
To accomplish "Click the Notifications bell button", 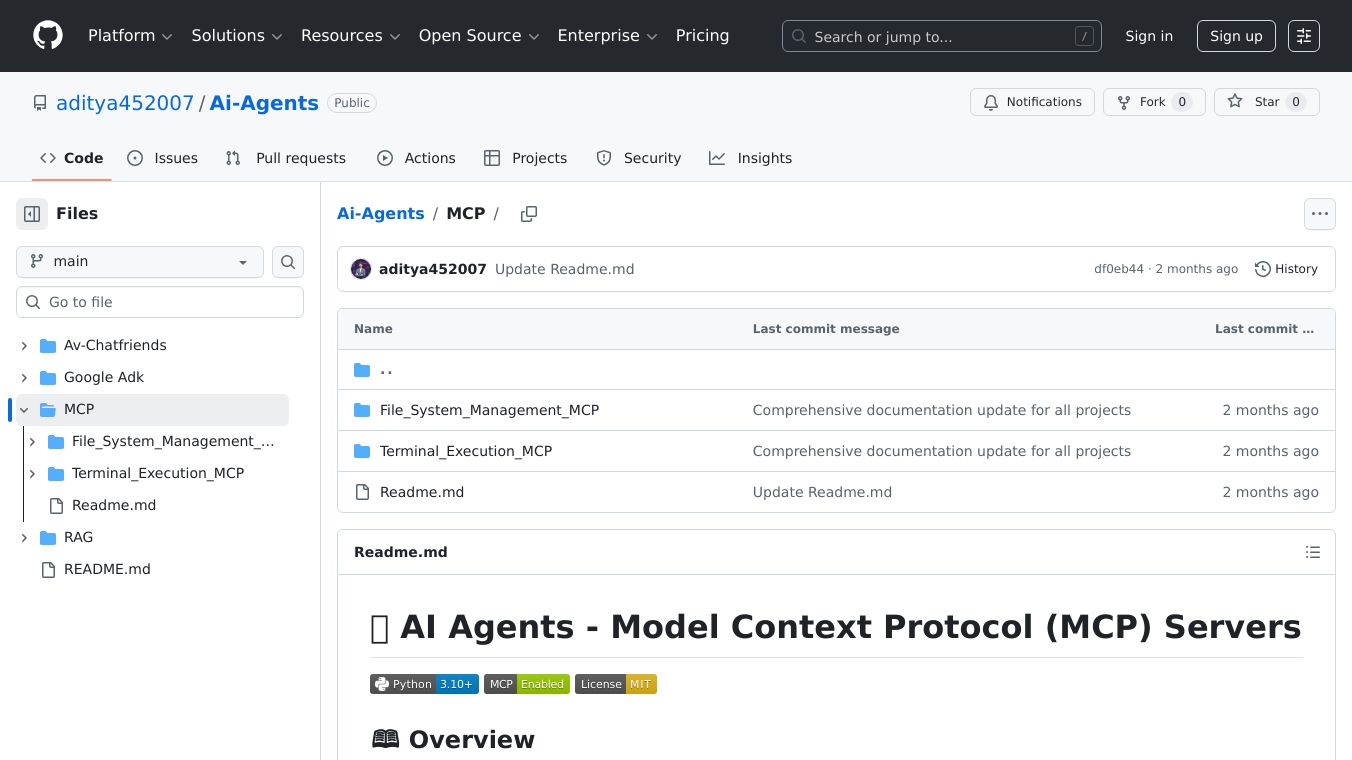I will 1033,102.
